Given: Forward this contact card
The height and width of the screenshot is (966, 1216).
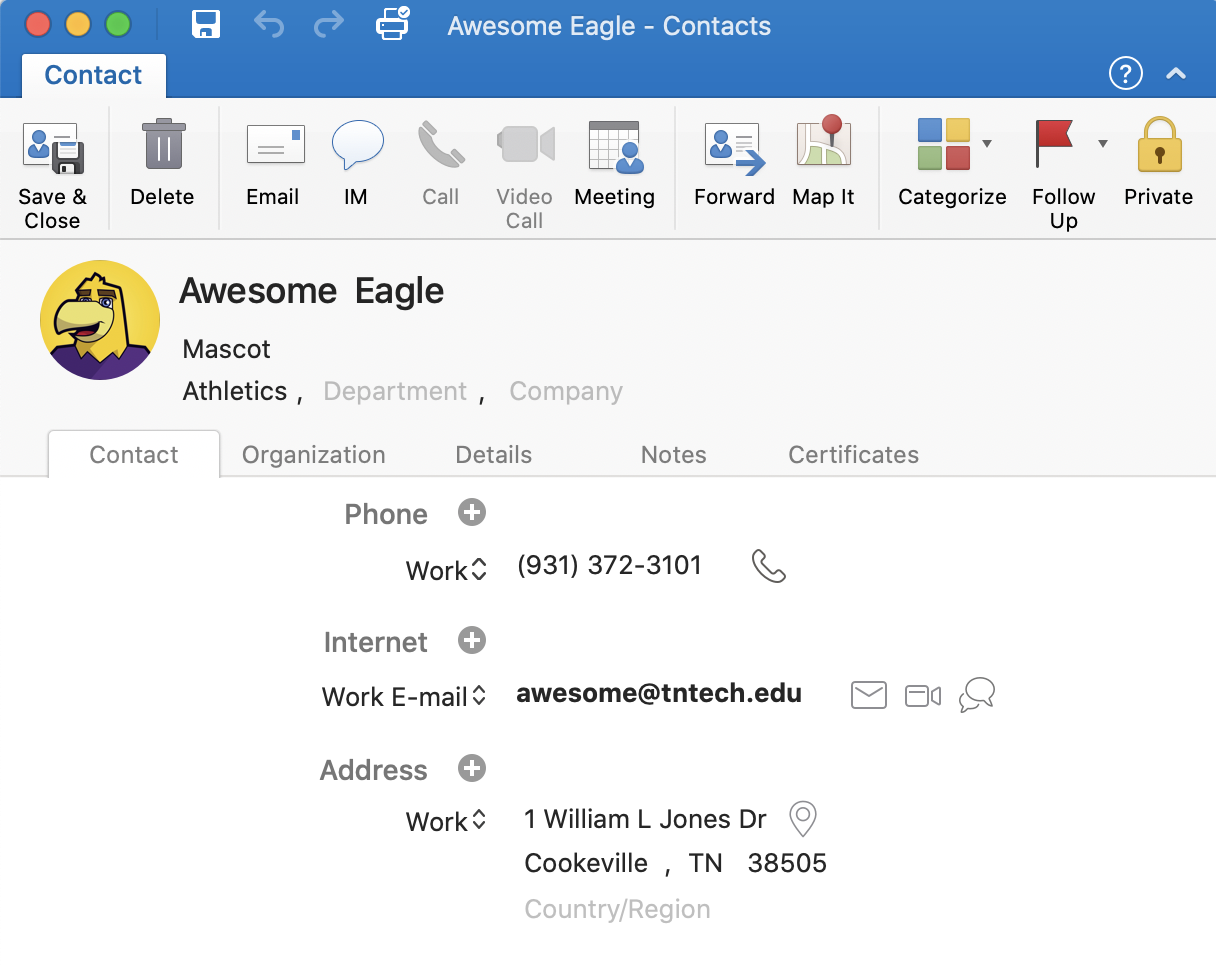Looking at the screenshot, I should coord(734,148).
